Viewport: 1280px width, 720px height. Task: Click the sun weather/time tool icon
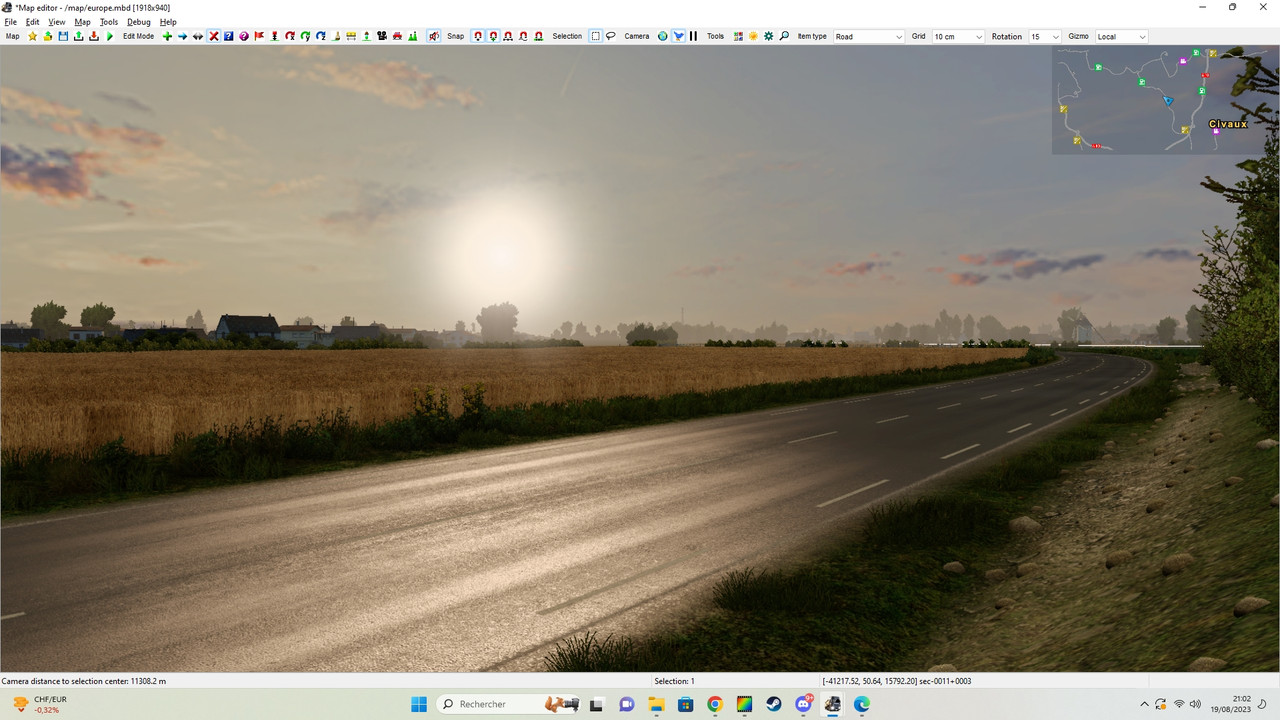click(x=753, y=36)
